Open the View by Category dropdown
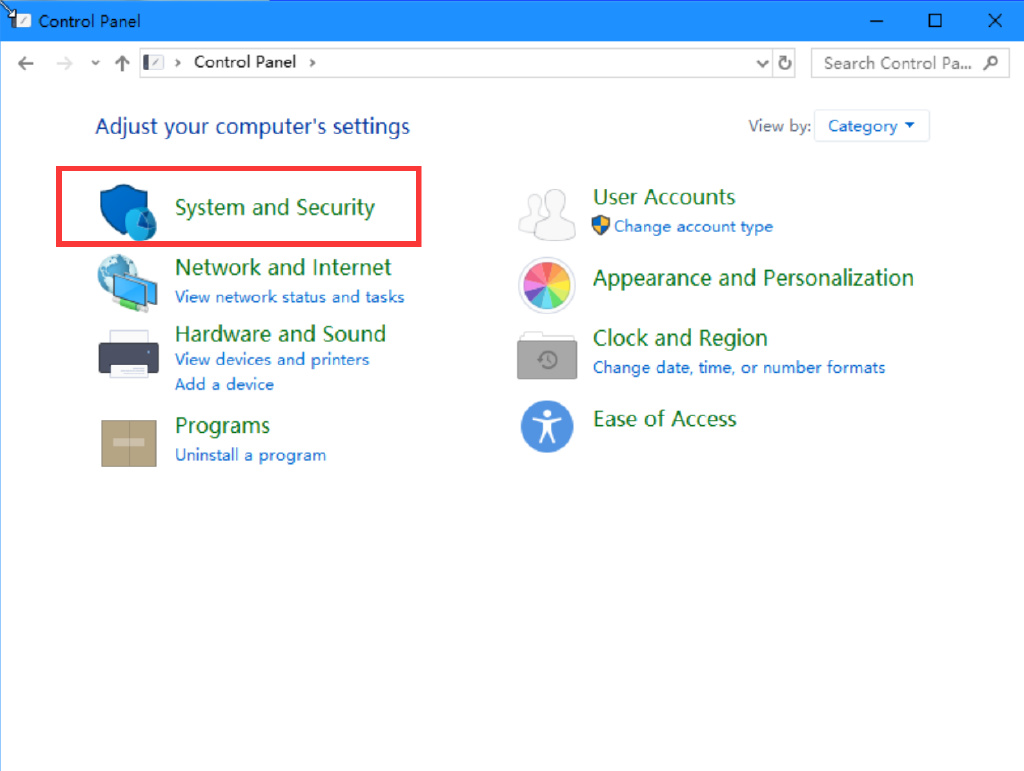1024x771 pixels. point(871,126)
